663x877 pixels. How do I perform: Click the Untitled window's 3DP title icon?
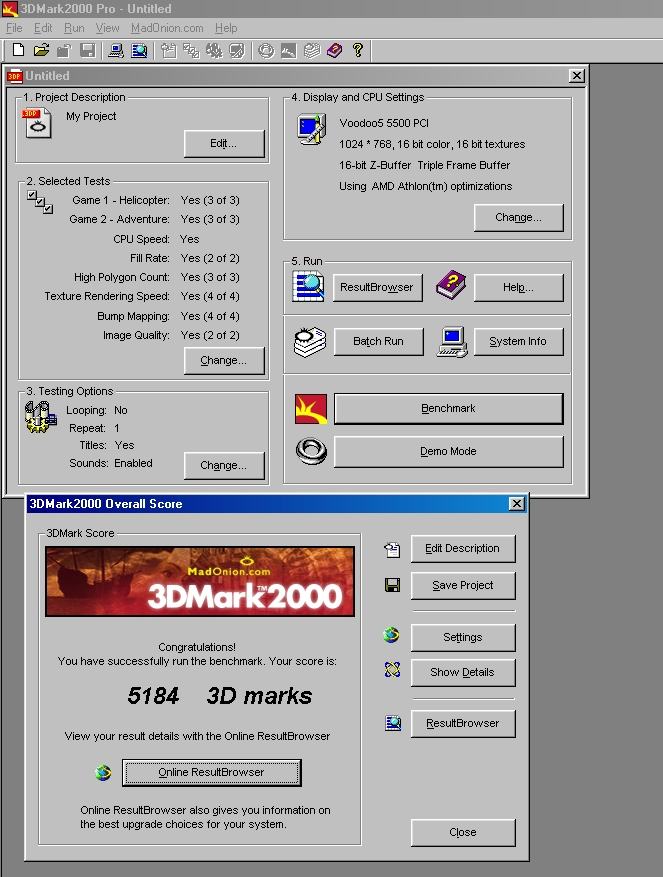point(15,76)
